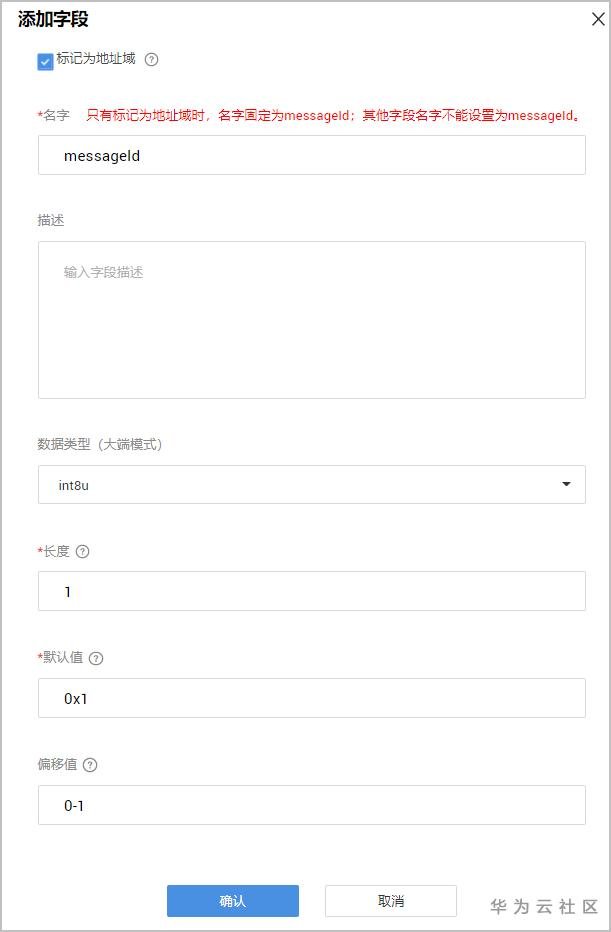Click the help icon next to 长度
This screenshot has width=611, height=932.
click(x=82, y=551)
